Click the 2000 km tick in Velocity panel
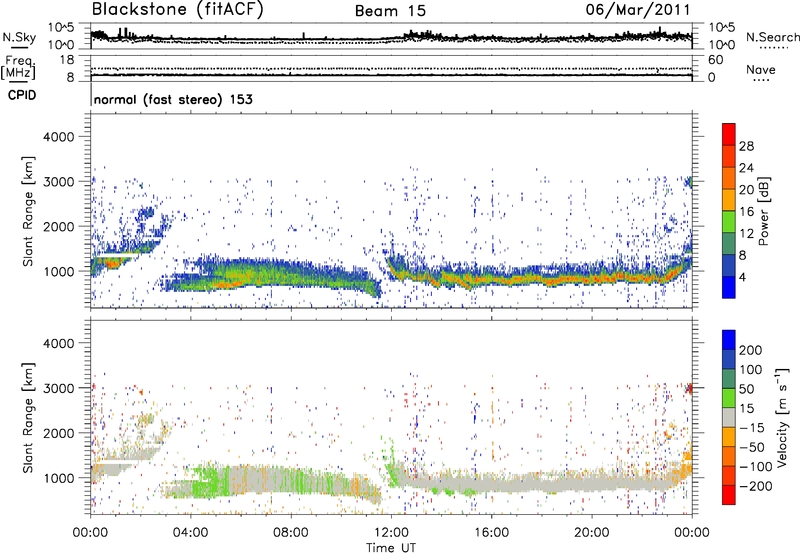 [x=58, y=433]
